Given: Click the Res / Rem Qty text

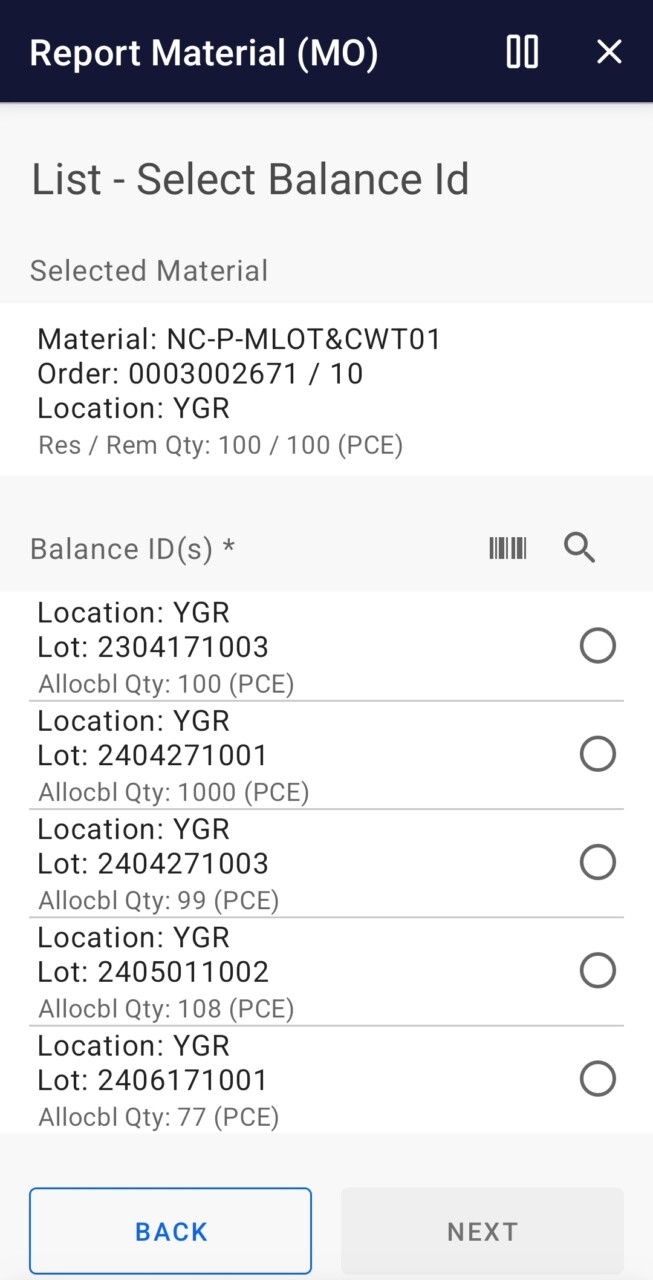Looking at the screenshot, I should (x=220, y=445).
